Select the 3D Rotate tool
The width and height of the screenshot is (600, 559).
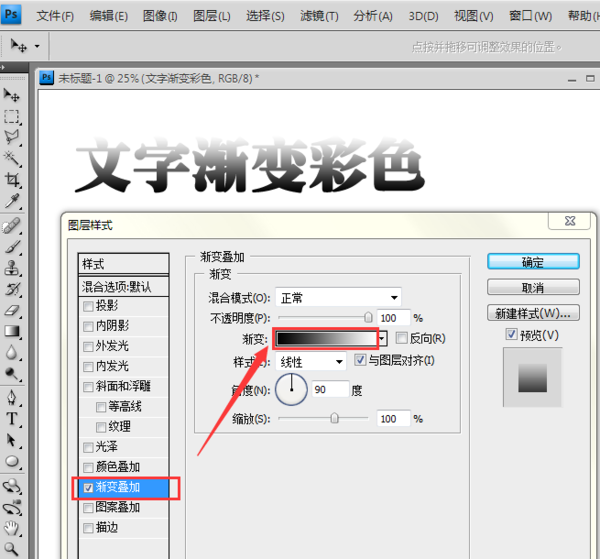tap(11, 486)
